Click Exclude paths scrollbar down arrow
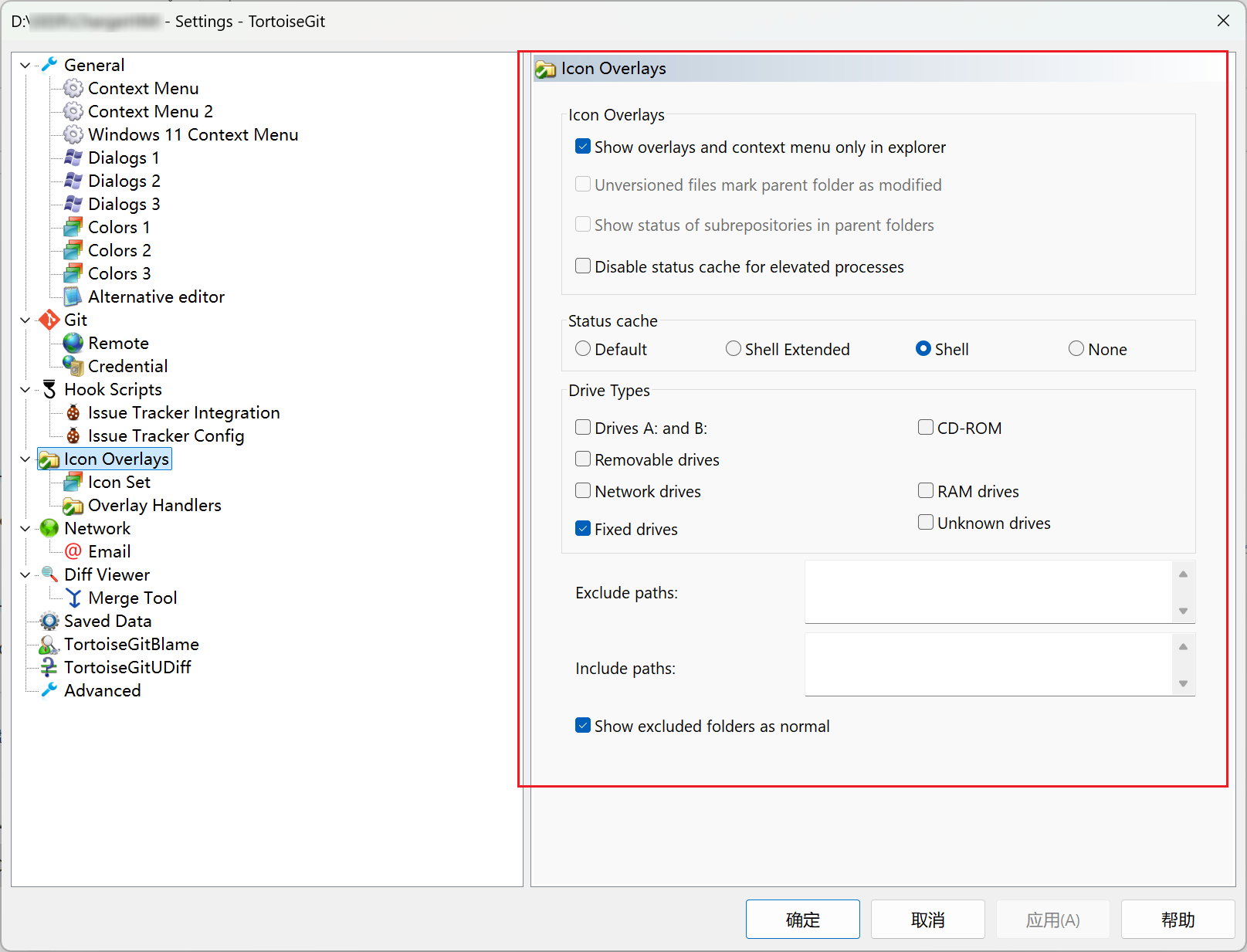The image size is (1247, 952). pyautogui.click(x=1183, y=611)
